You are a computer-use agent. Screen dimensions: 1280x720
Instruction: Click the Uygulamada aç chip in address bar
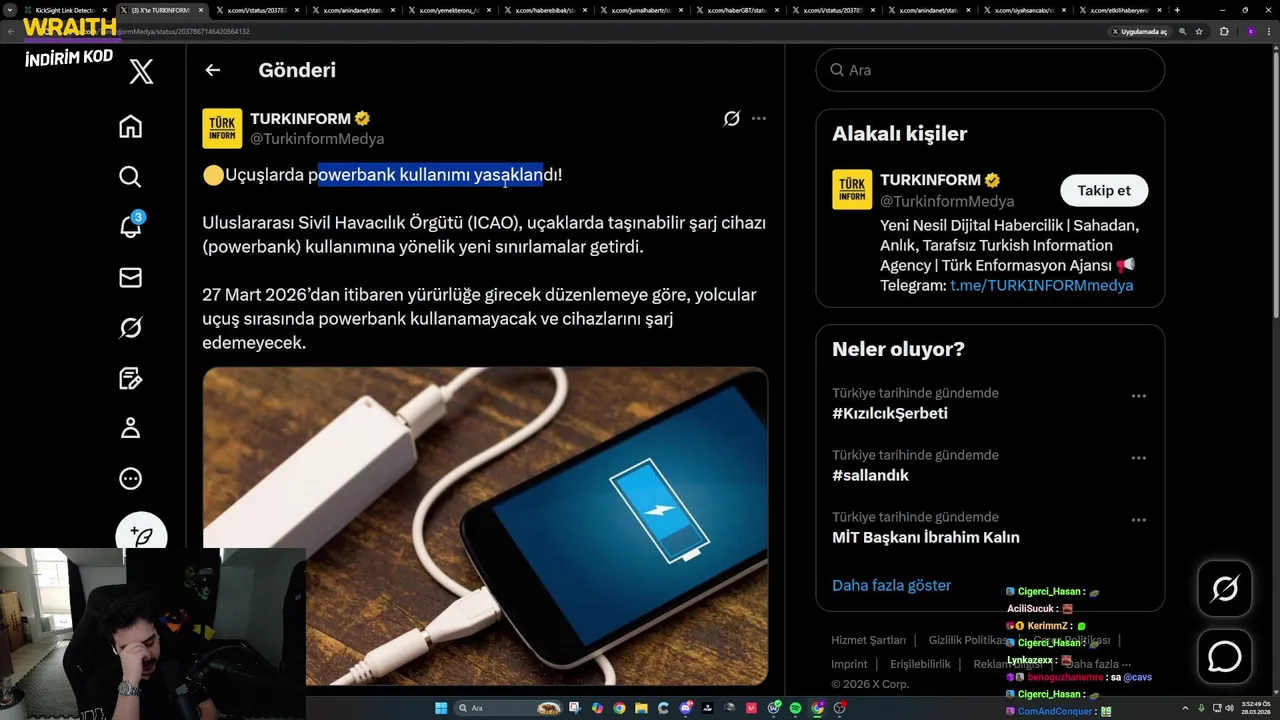point(1139,32)
